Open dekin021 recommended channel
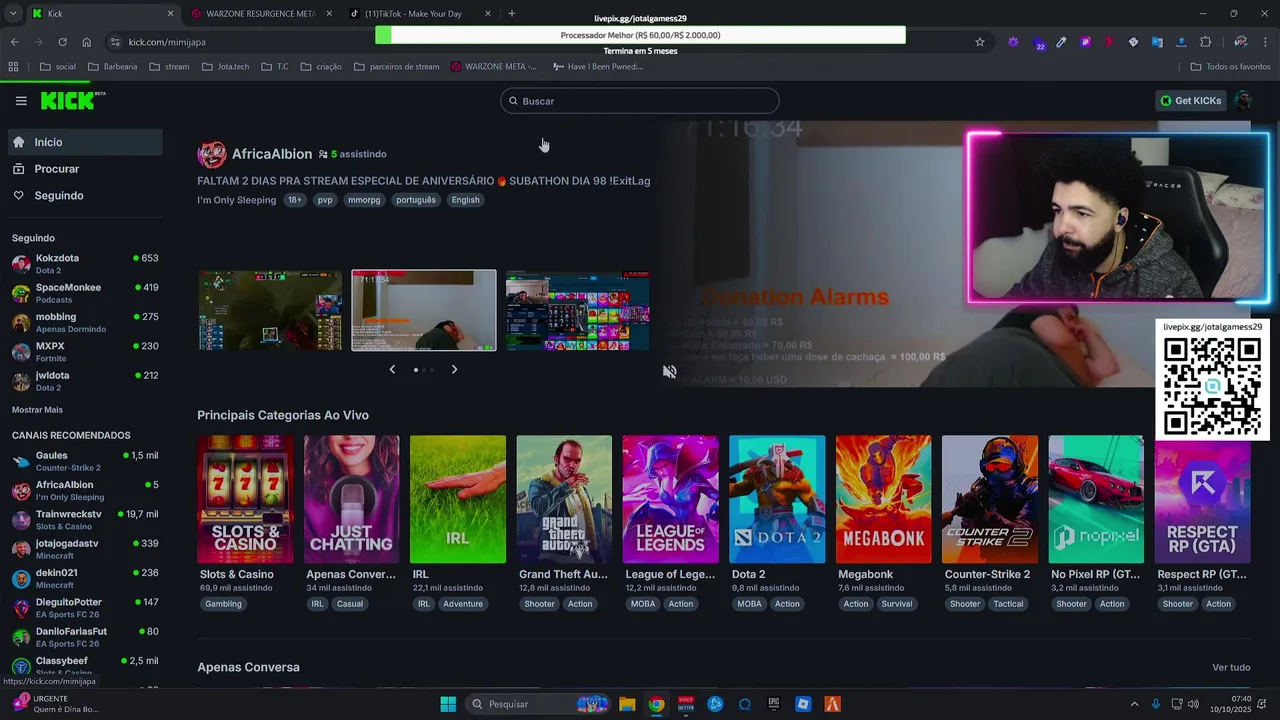1280x720 pixels. pos(85,578)
